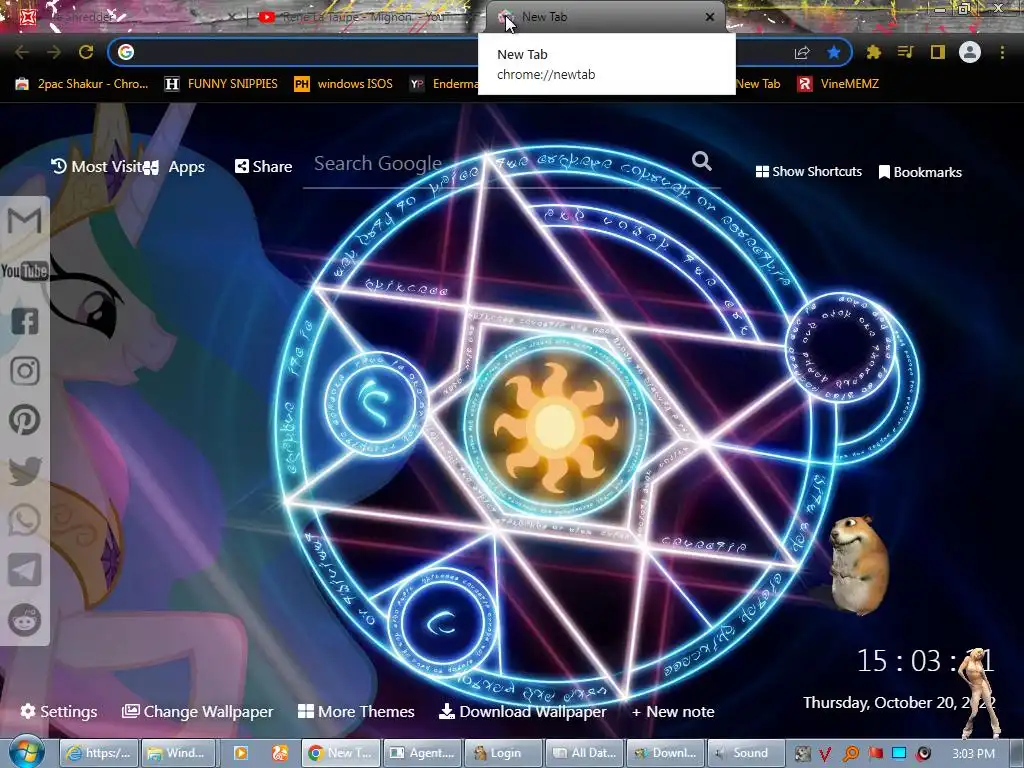Click the orange magnifier system tray icon
Viewport: 1024px width, 768px height.
coord(851,754)
